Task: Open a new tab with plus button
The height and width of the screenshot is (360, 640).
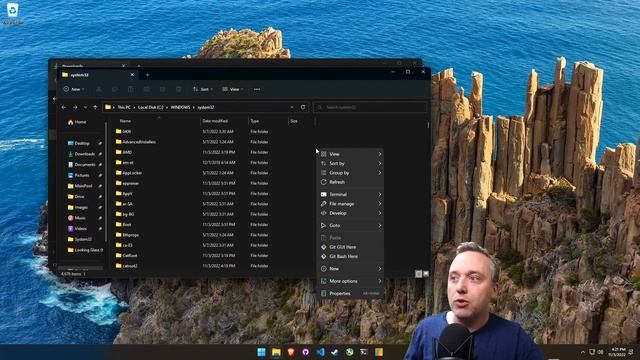Action: (147, 75)
